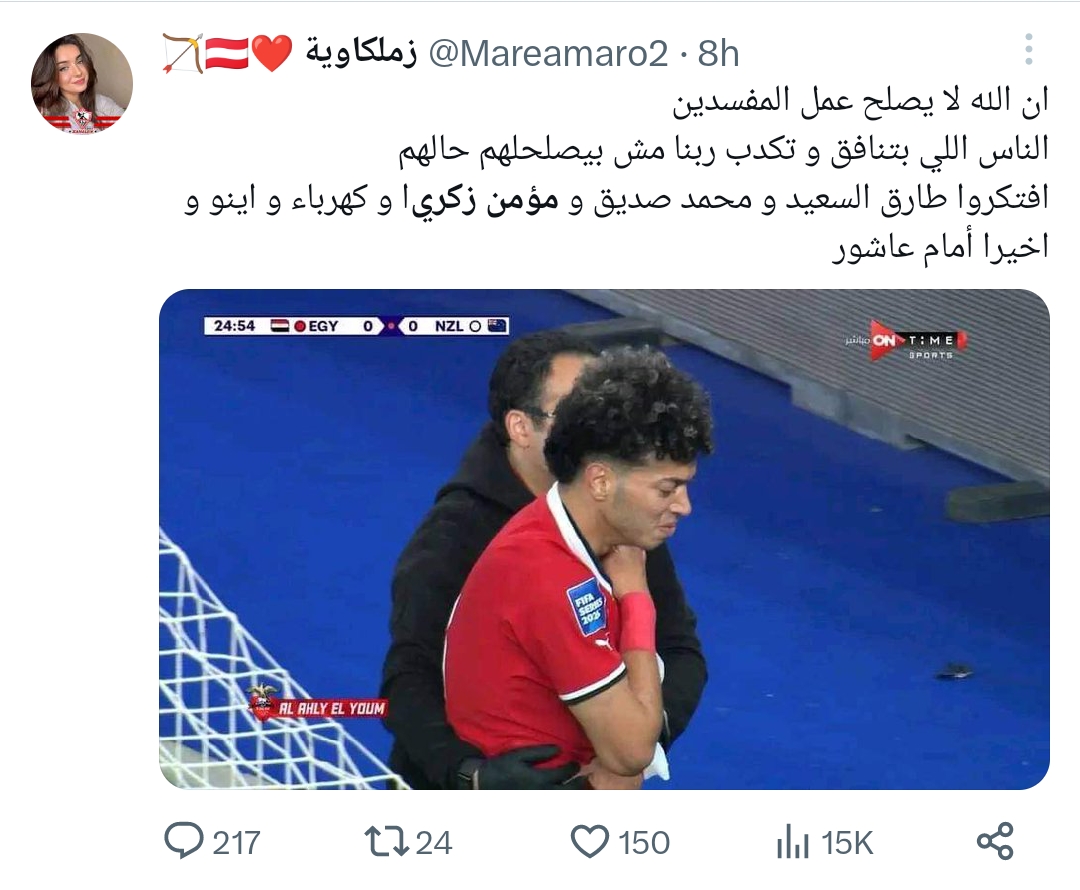Open the view analytics bar-chart icon
Image resolution: width=1080 pixels, height=890 pixels.
[x=792, y=842]
